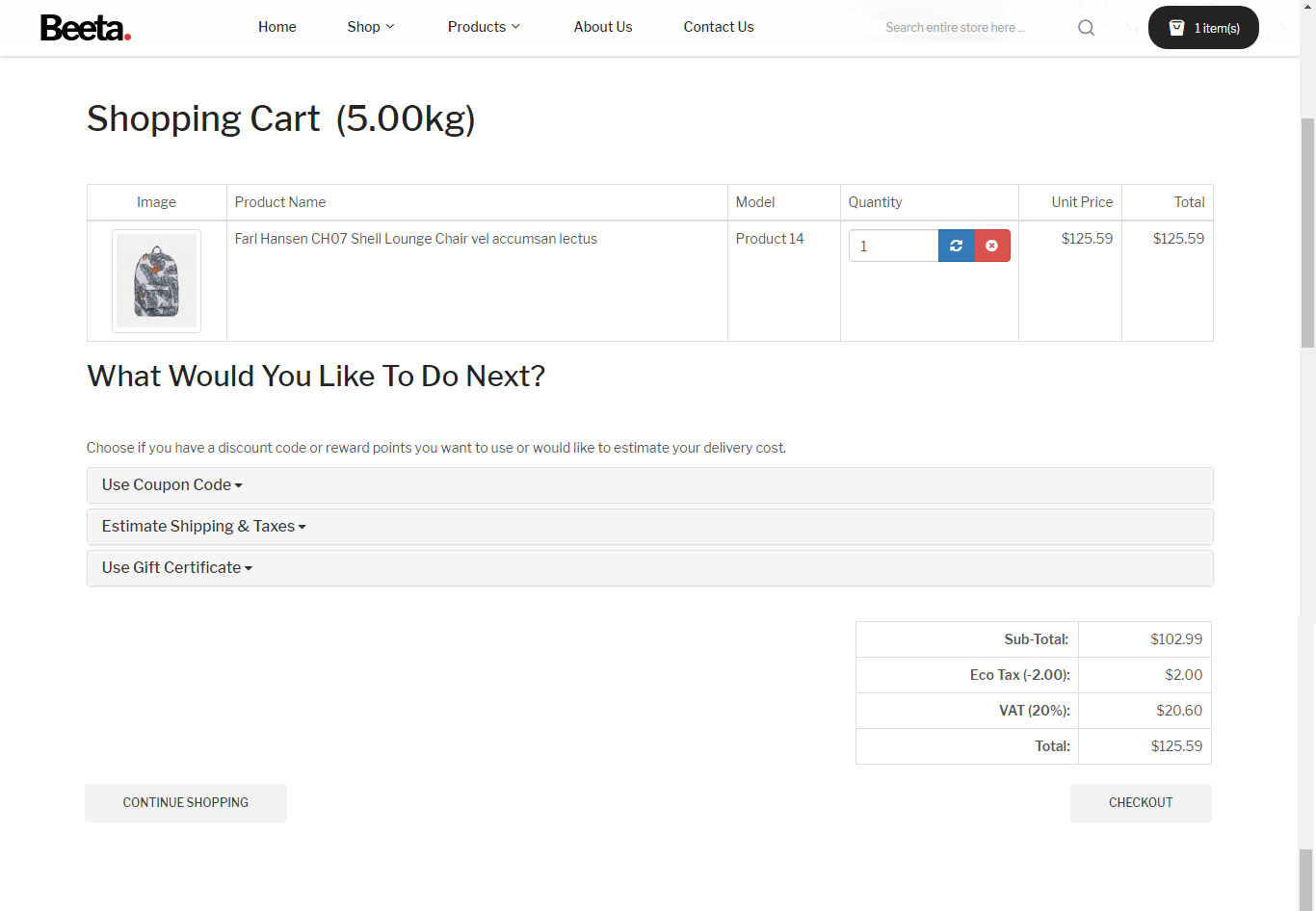1316x911 pixels.
Task: Open the About Us page
Action: pyautogui.click(x=603, y=27)
